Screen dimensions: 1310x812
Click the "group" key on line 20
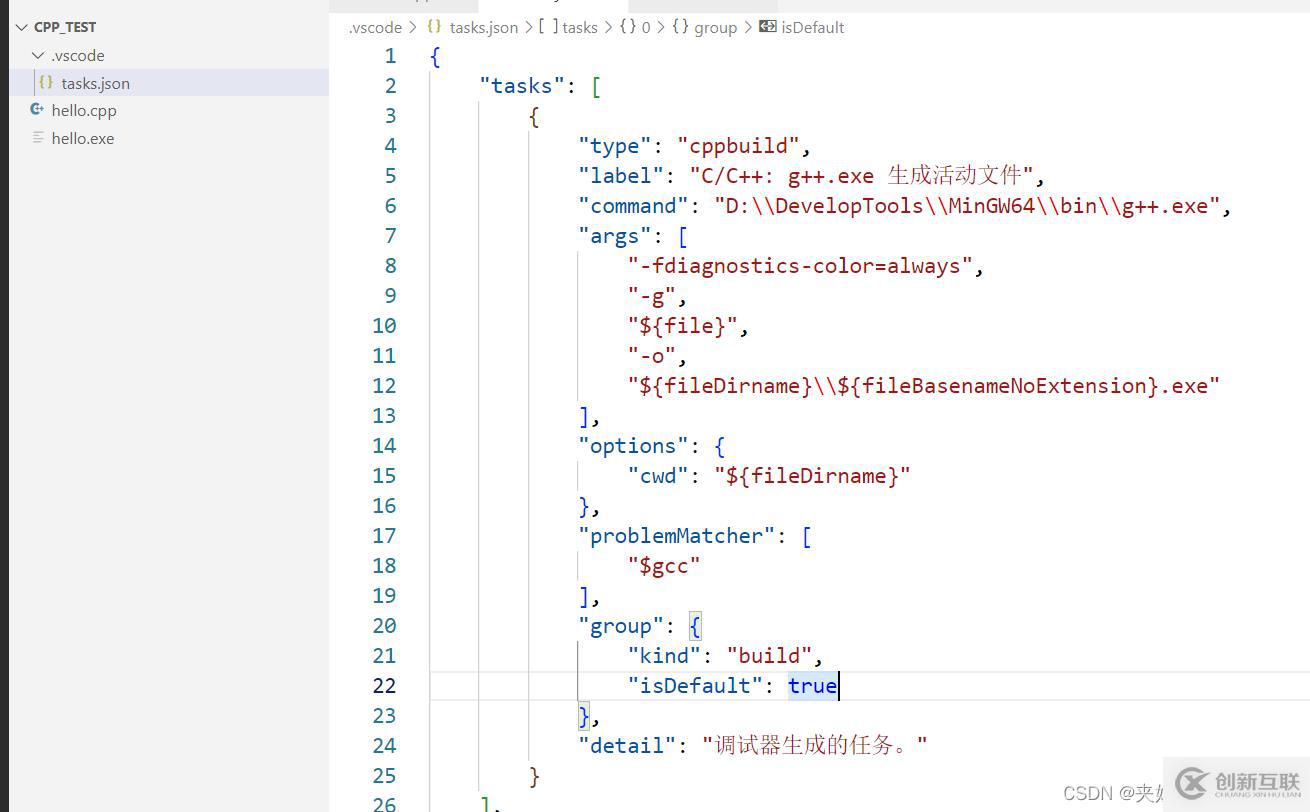click(x=621, y=626)
